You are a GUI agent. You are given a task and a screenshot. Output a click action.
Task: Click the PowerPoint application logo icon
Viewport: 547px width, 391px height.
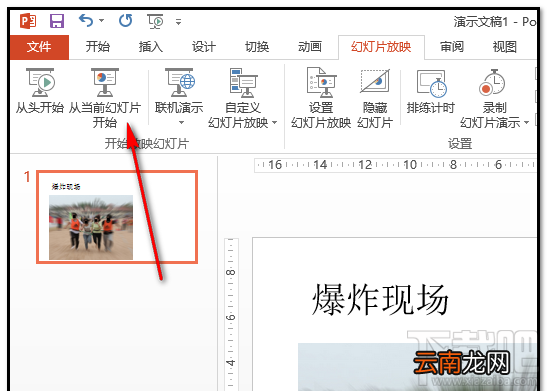(28, 21)
